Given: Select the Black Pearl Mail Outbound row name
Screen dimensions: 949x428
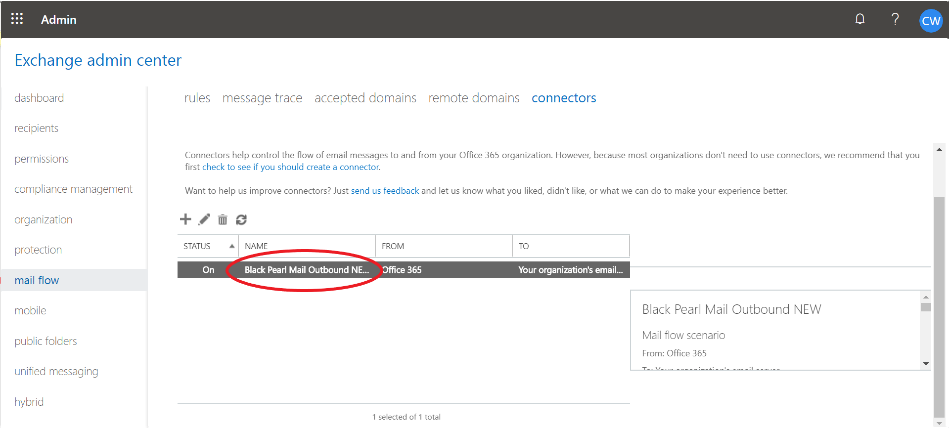Looking at the screenshot, I should pos(306,270).
